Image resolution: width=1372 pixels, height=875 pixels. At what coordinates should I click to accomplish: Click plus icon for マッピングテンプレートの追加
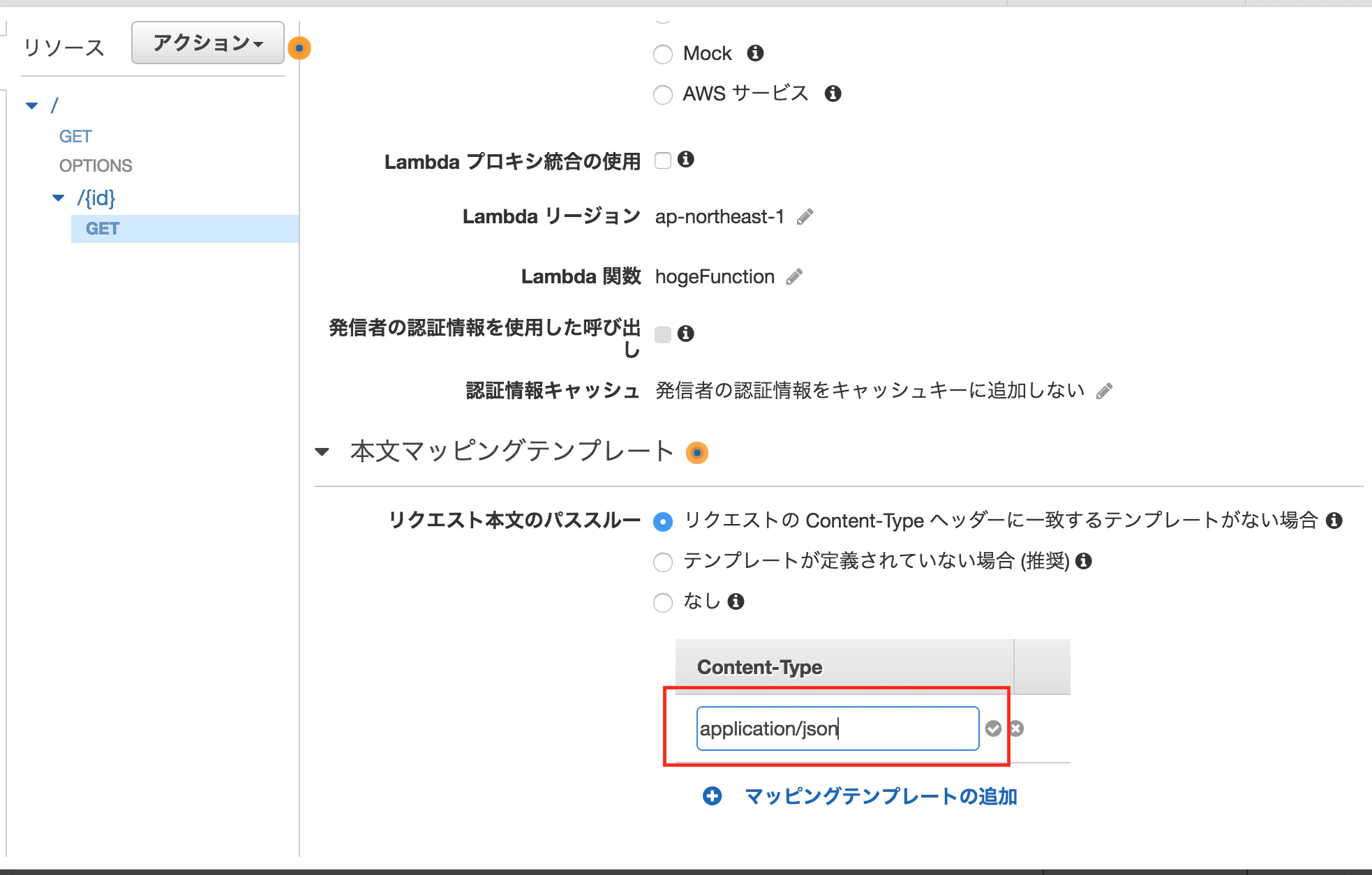[x=713, y=796]
